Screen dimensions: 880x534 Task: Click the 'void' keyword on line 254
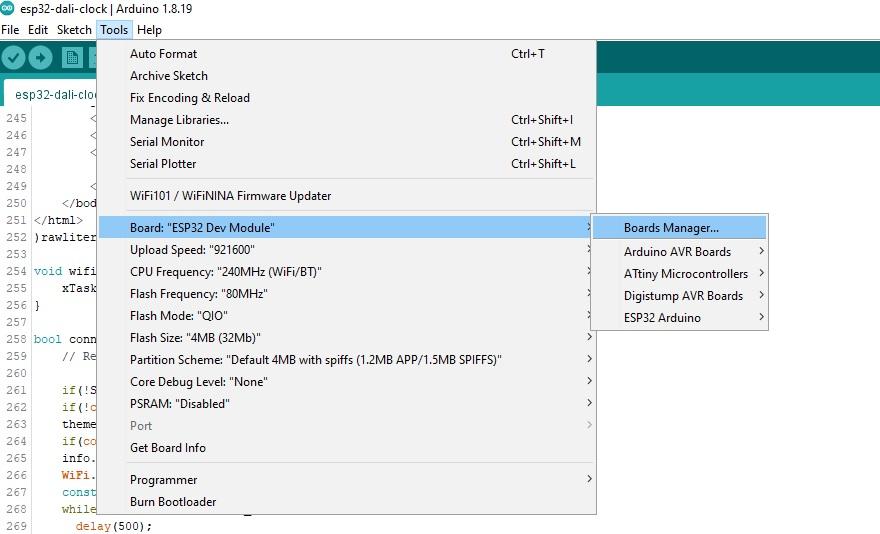click(48, 271)
